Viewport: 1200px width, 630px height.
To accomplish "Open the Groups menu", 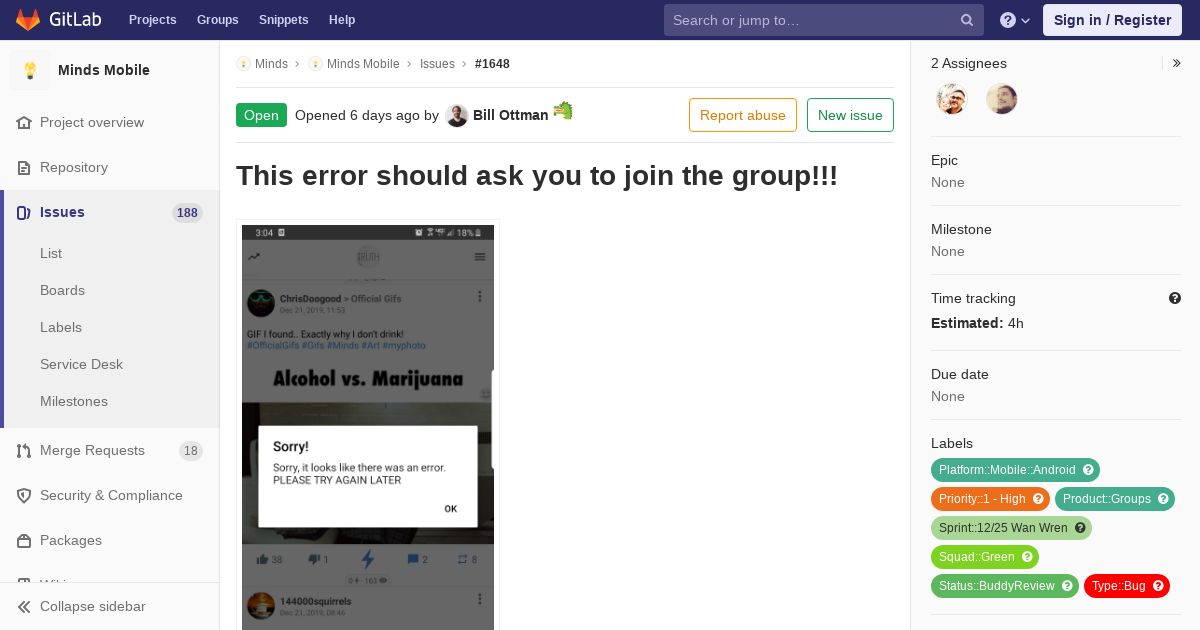I will [x=217, y=20].
